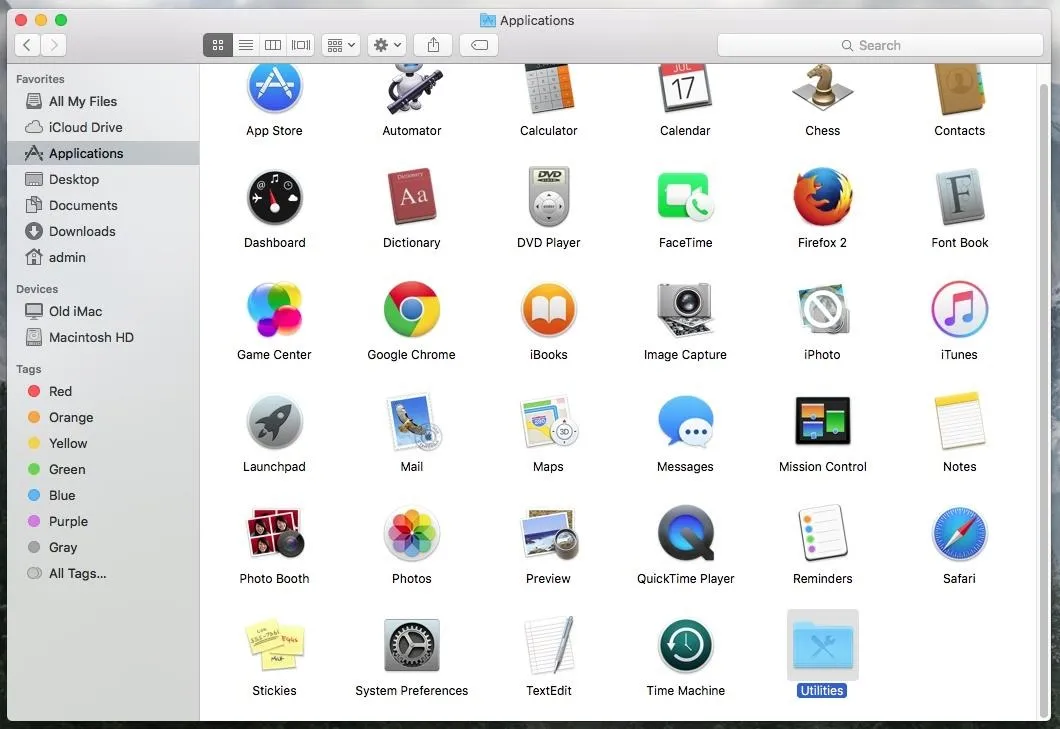The height and width of the screenshot is (729, 1060).
Task: Open the Dictionary application
Action: coord(412,196)
